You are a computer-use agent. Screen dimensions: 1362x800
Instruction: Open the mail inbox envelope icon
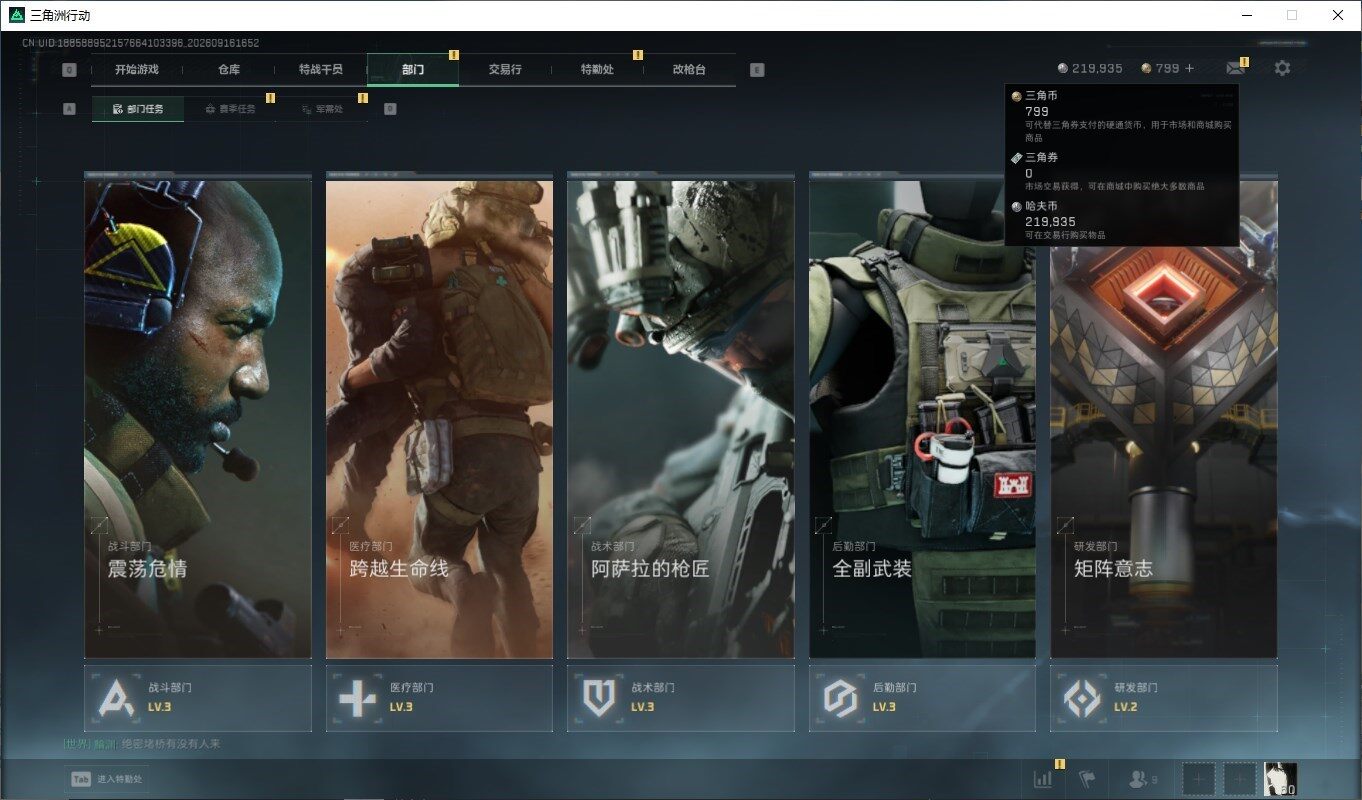(x=1236, y=68)
